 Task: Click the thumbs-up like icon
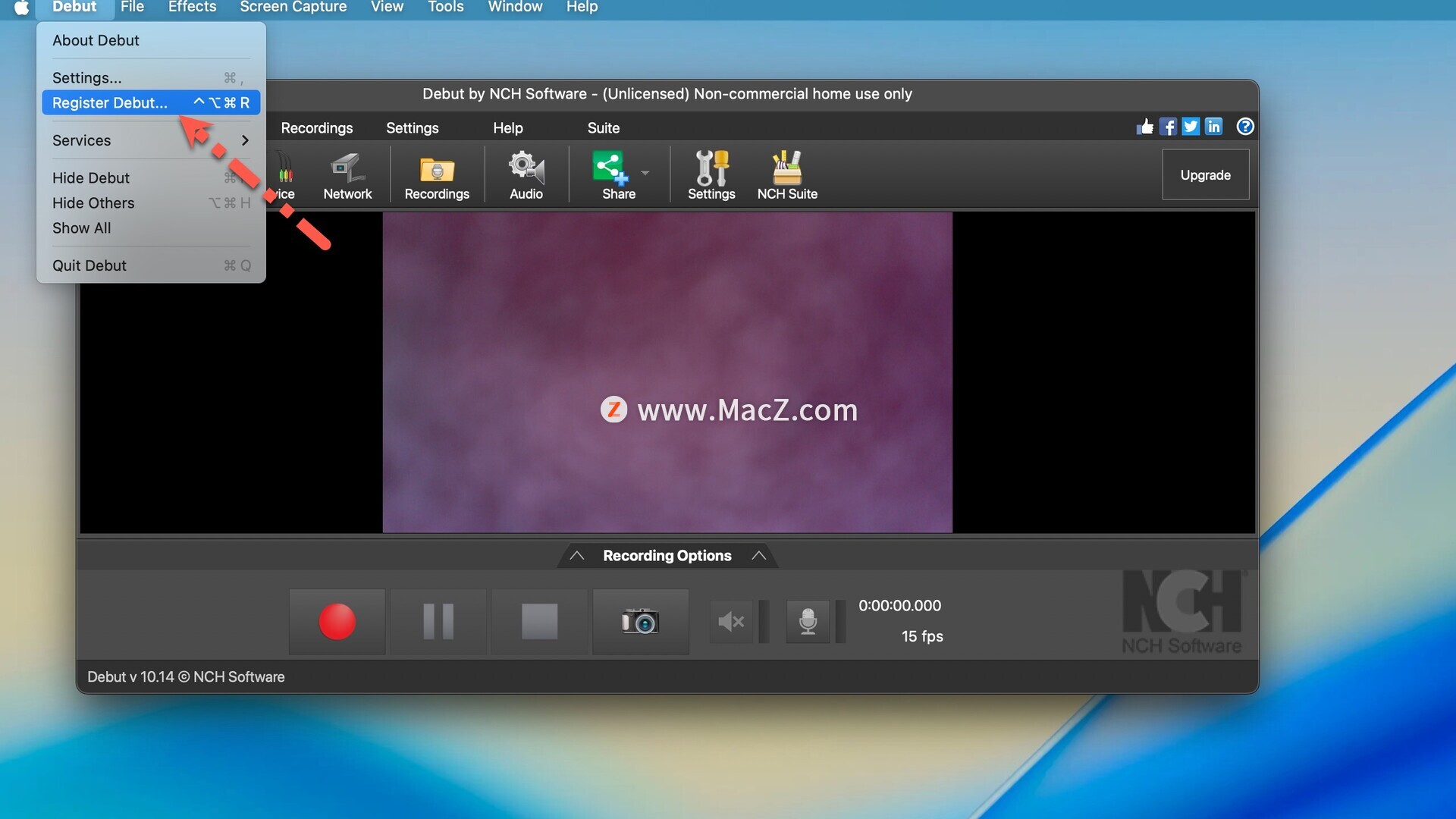click(1145, 127)
